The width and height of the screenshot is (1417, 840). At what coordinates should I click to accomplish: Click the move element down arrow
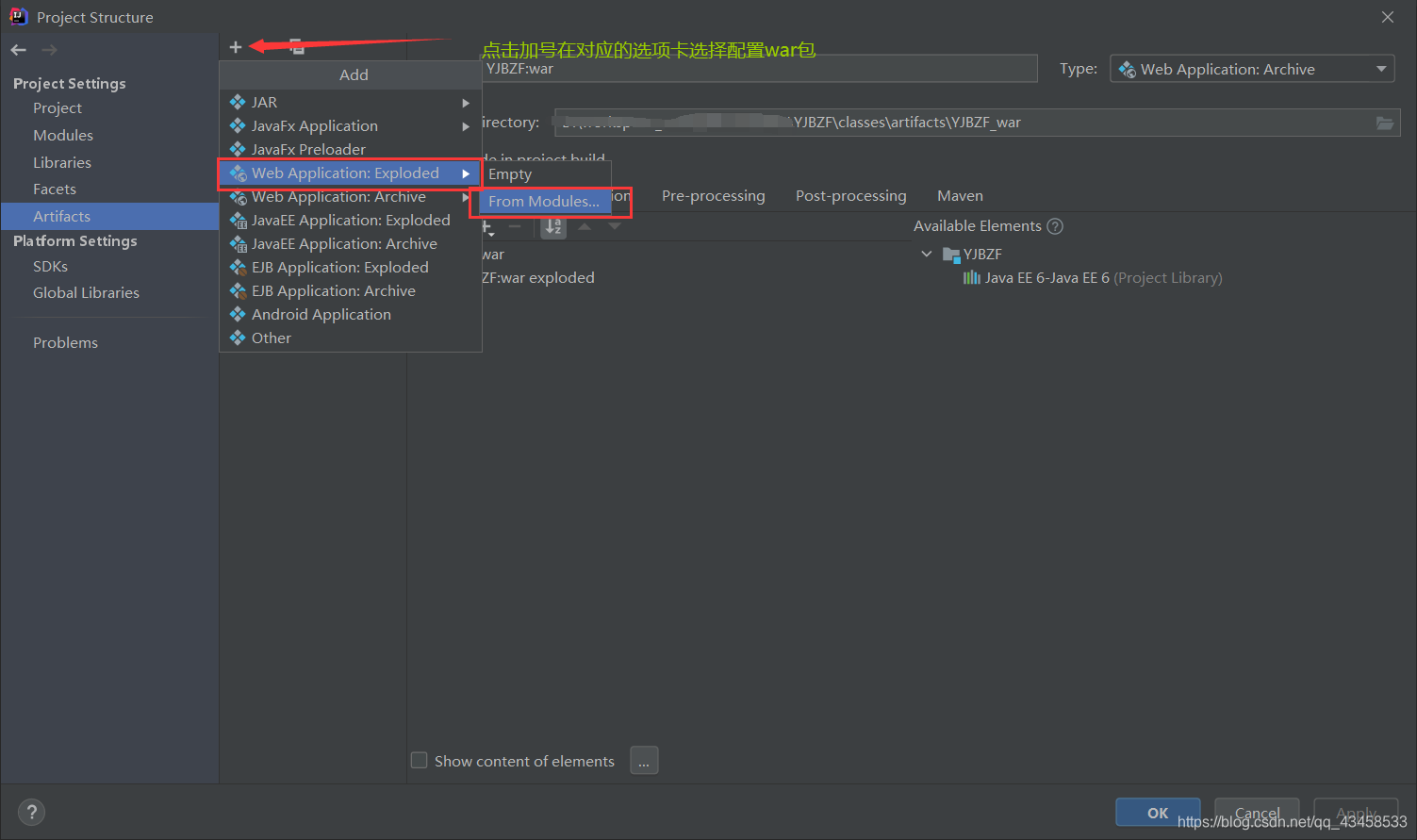615,226
